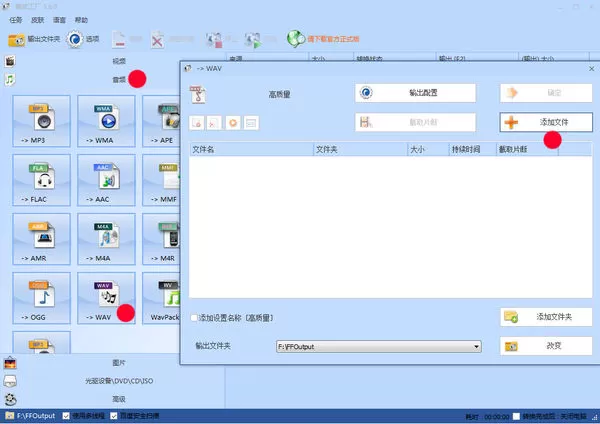
Task: Click the picture category icon
Action: tap(10, 363)
